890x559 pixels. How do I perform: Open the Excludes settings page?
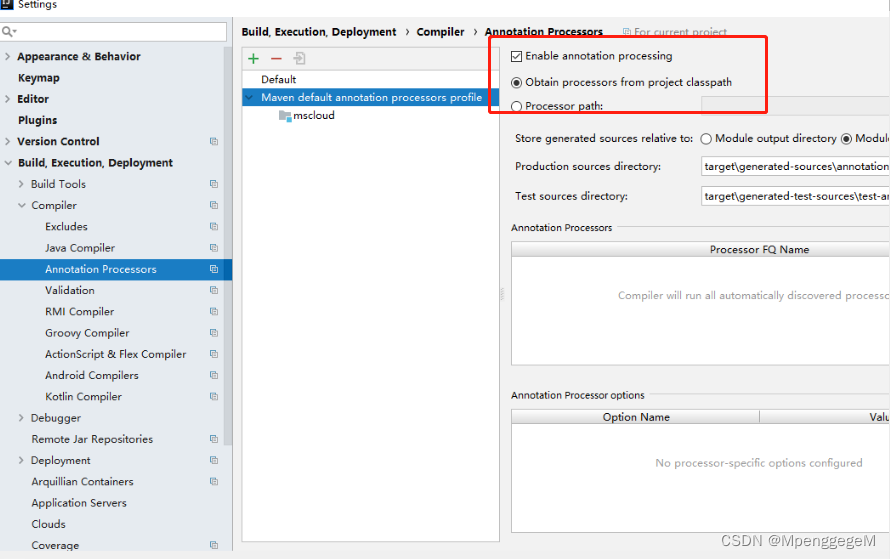66,226
